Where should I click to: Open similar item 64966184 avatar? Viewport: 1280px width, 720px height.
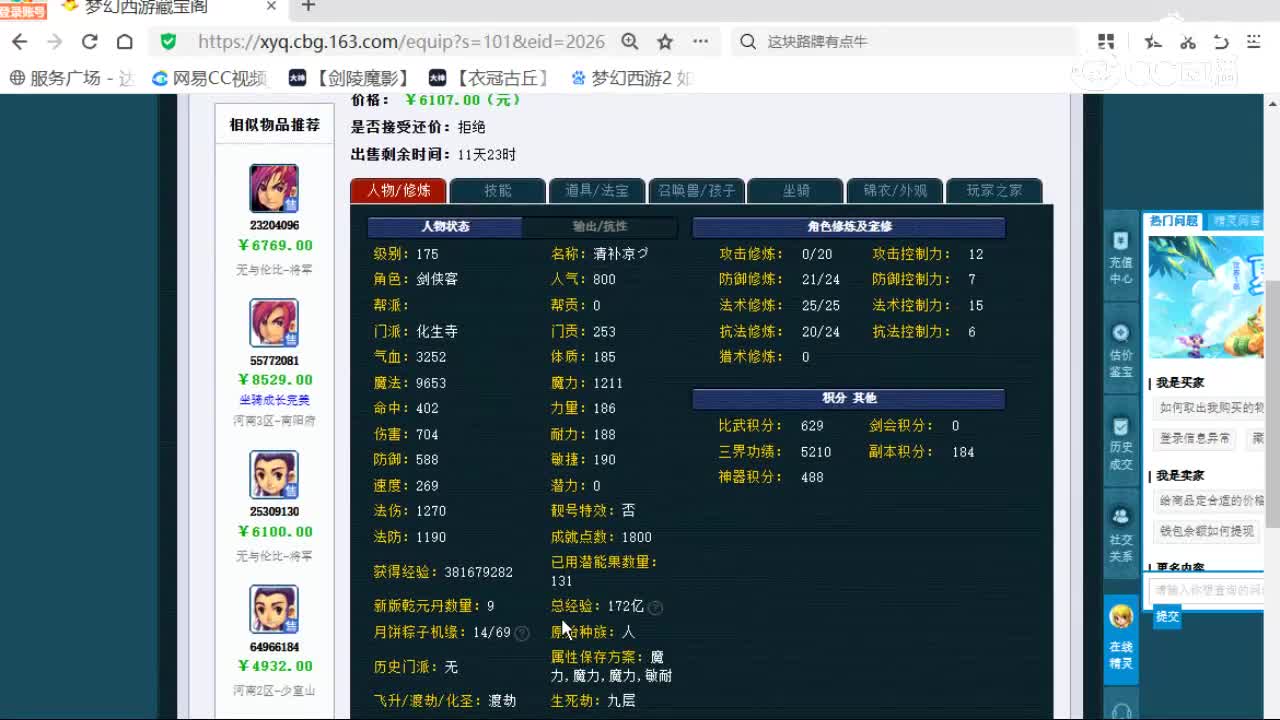[274, 610]
